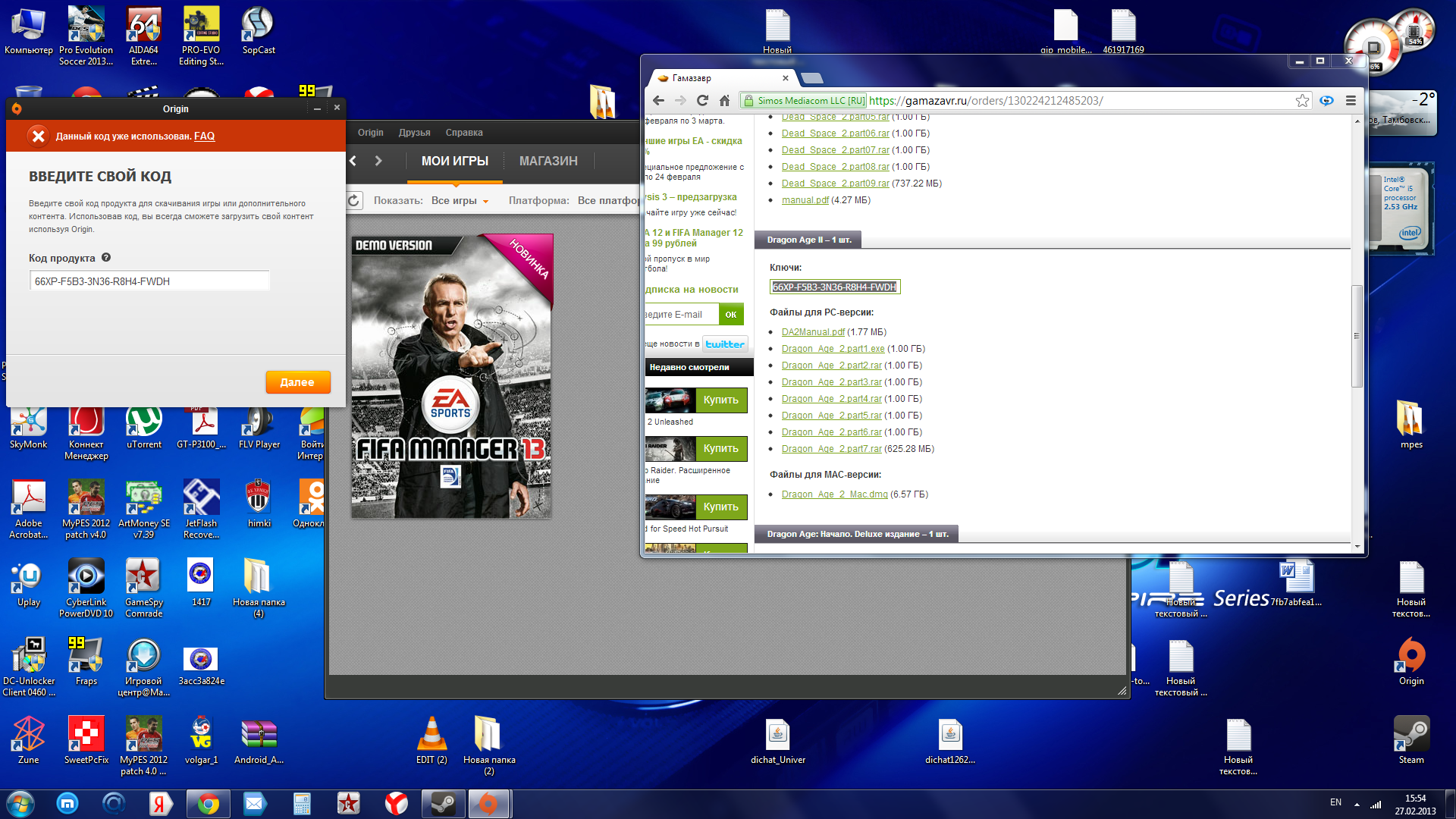Open the Справка menu
The height and width of the screenshot is (819, 1456).
pyautogui.click(x=464, y=132)
